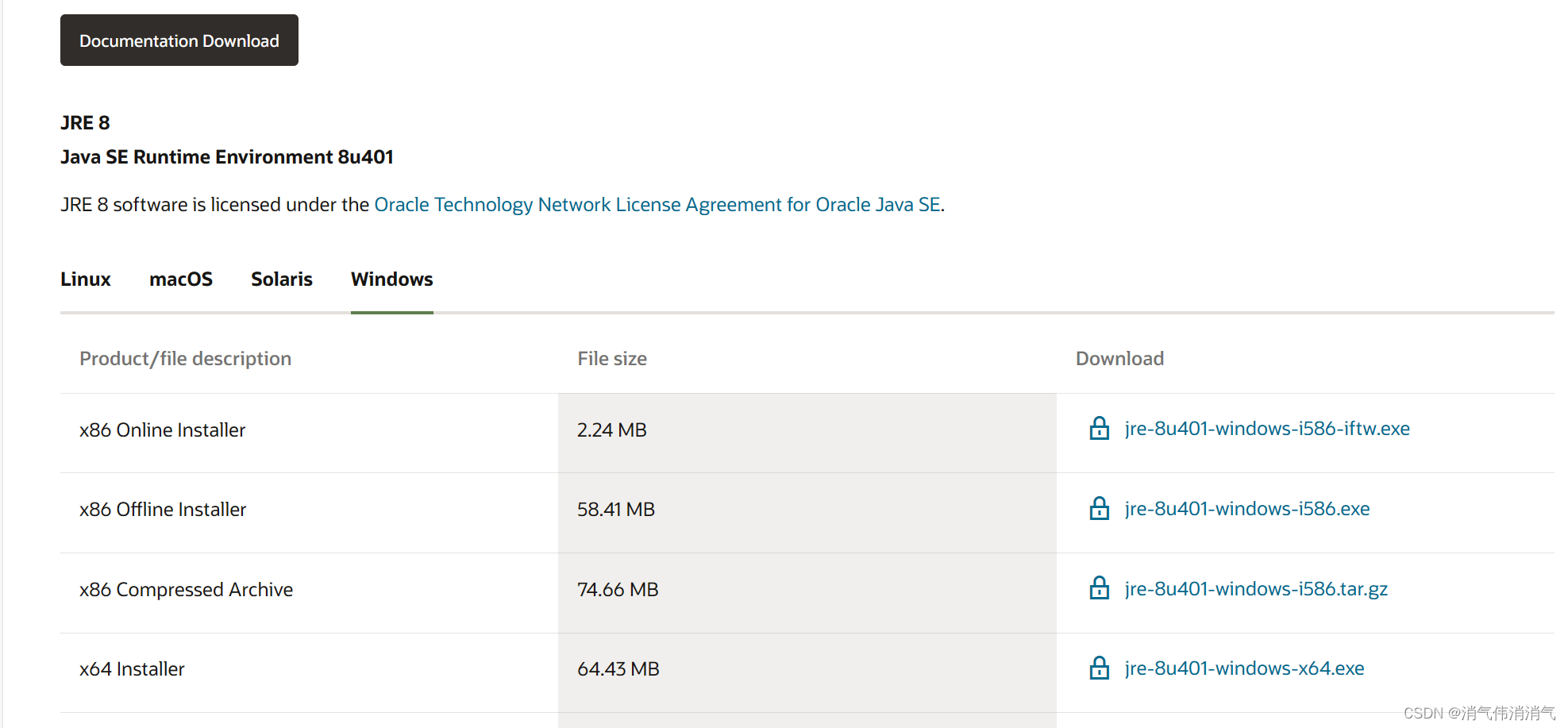The width and height of the screenshot is (1568, 728).
Task: Open Oracle Technology Network License Agreement link
Action: click(657, 205)
